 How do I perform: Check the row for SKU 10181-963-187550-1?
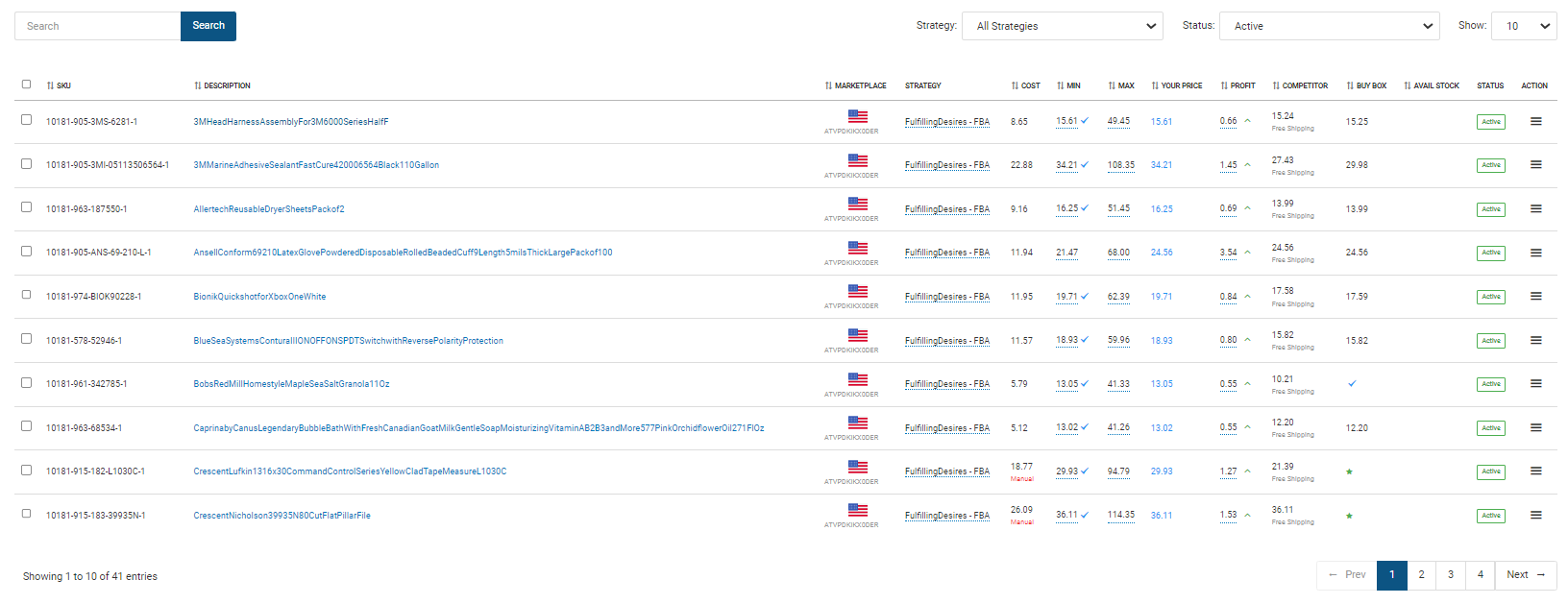tap(26, 207)
